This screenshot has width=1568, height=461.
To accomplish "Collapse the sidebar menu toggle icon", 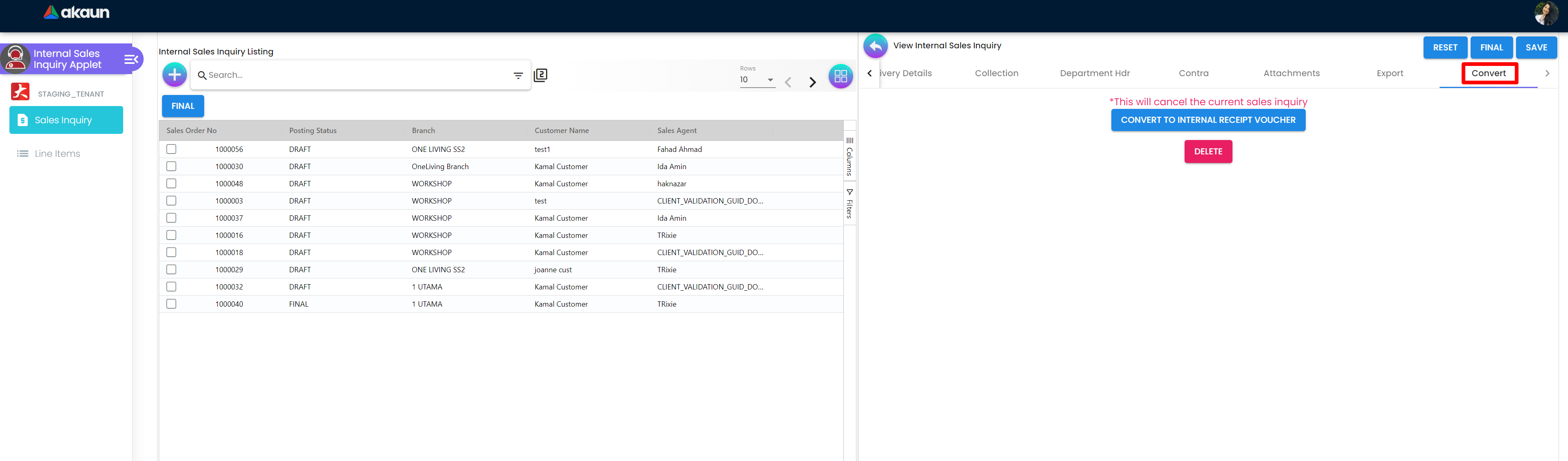I will [131, 59].
